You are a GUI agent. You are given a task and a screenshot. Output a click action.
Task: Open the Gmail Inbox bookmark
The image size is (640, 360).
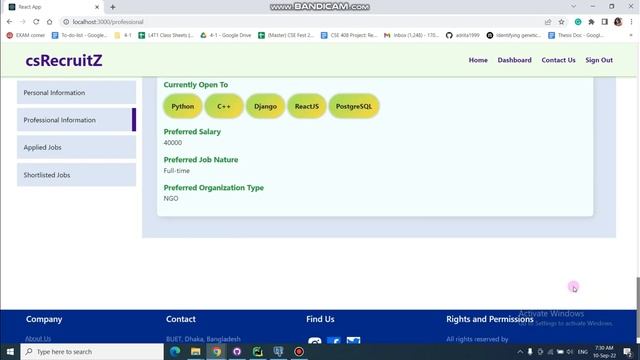411,36
